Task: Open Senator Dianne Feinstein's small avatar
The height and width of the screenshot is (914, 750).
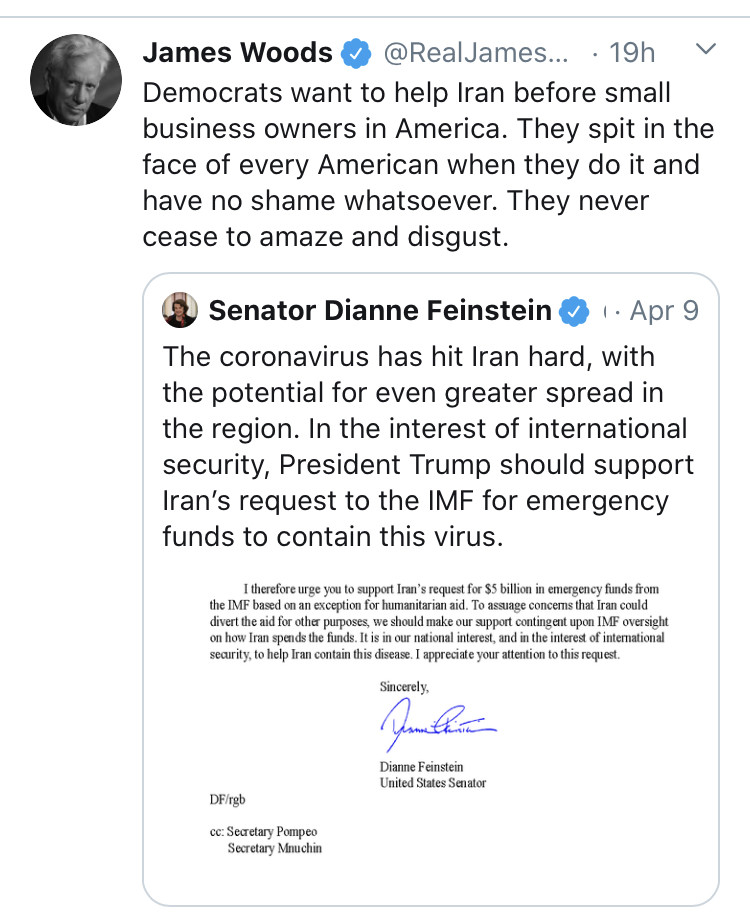Action: click(180, 311)
